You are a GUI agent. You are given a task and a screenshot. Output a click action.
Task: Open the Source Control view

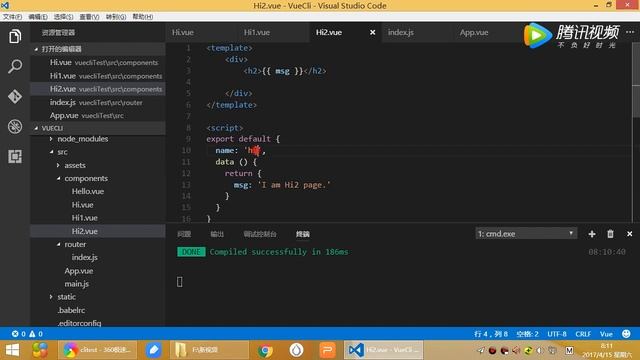(15, 96)
